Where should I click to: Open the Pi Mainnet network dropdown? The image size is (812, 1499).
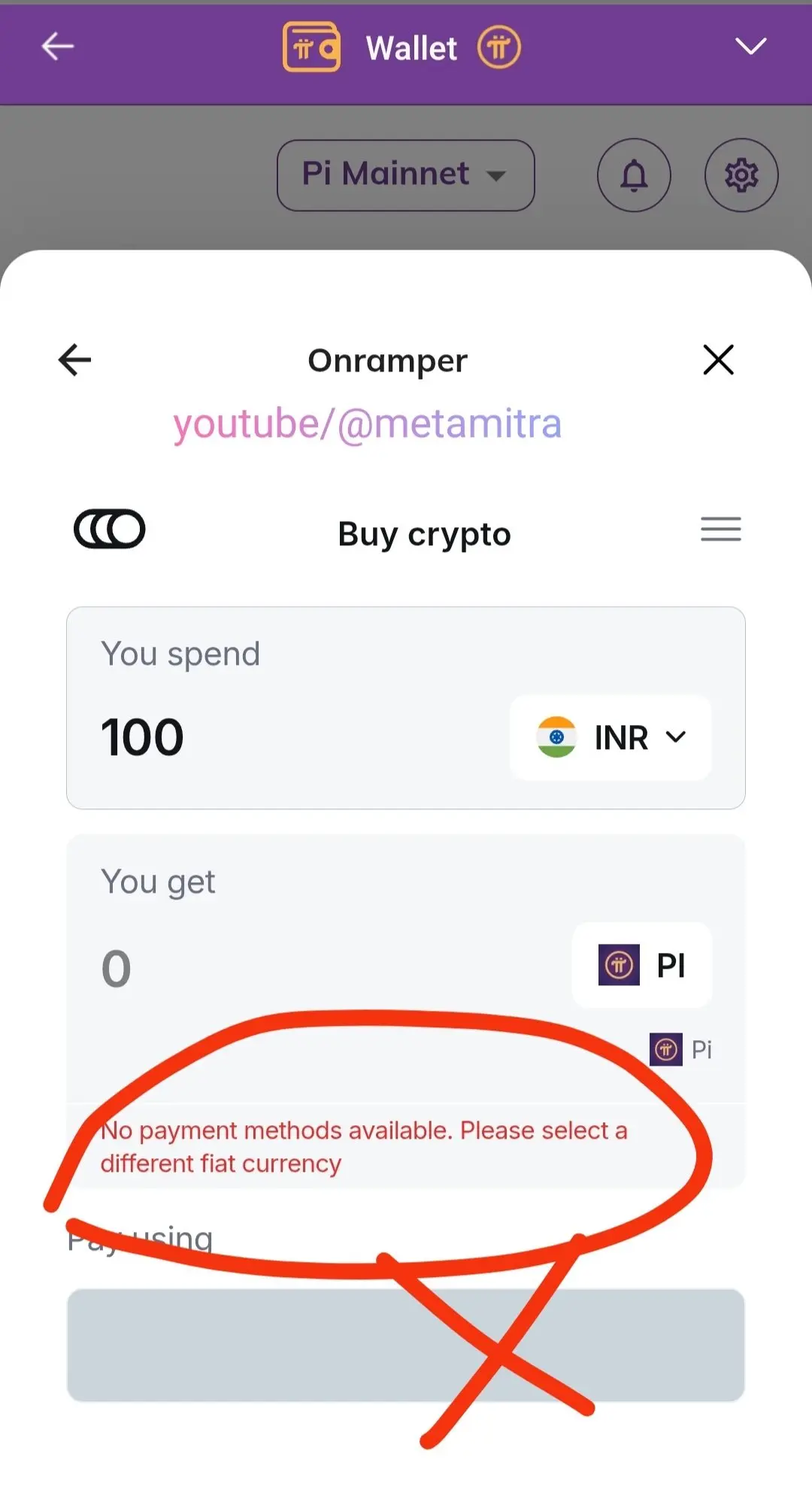coord(406,175)
